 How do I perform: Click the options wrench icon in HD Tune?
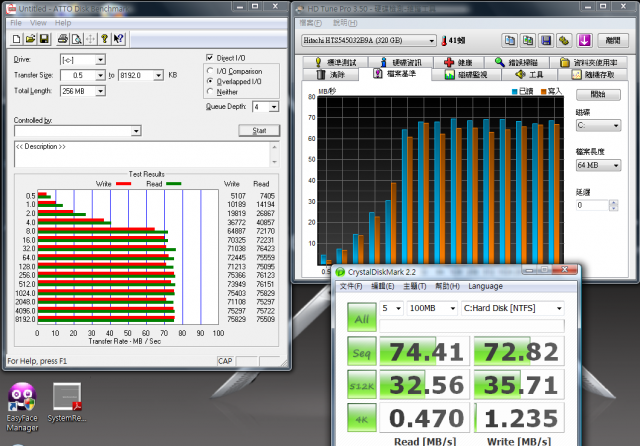pyautogui.click(x=564, y=40)
